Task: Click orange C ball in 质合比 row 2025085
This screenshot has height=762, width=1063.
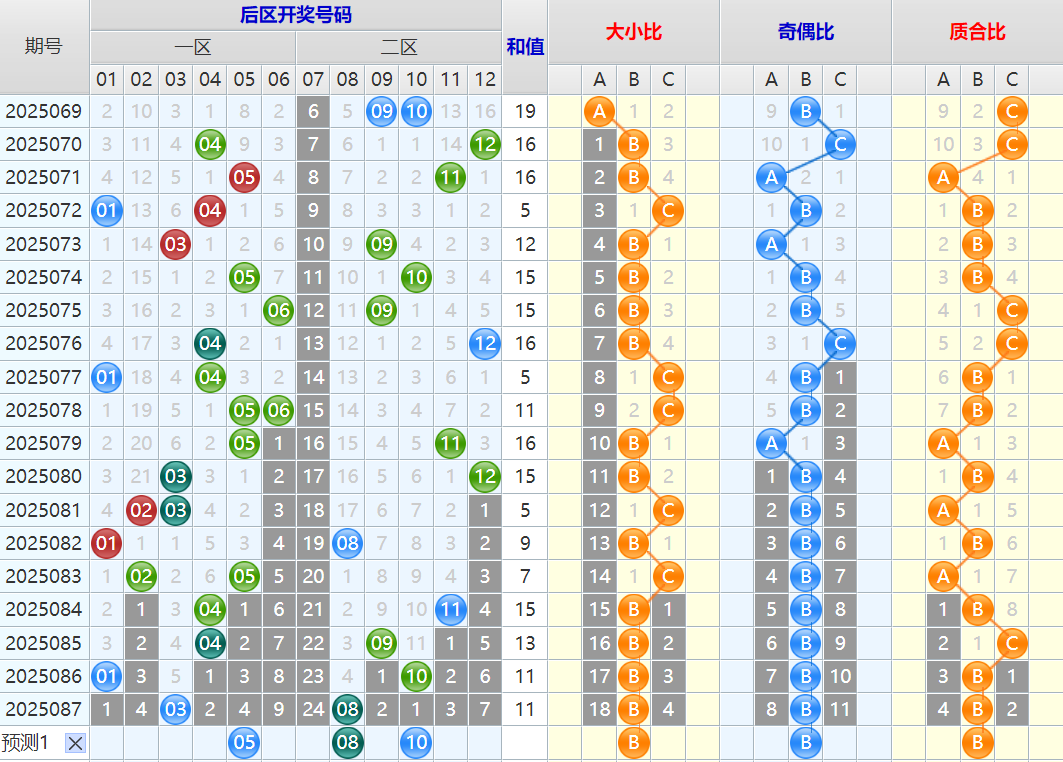Action: pos(1012,643)
